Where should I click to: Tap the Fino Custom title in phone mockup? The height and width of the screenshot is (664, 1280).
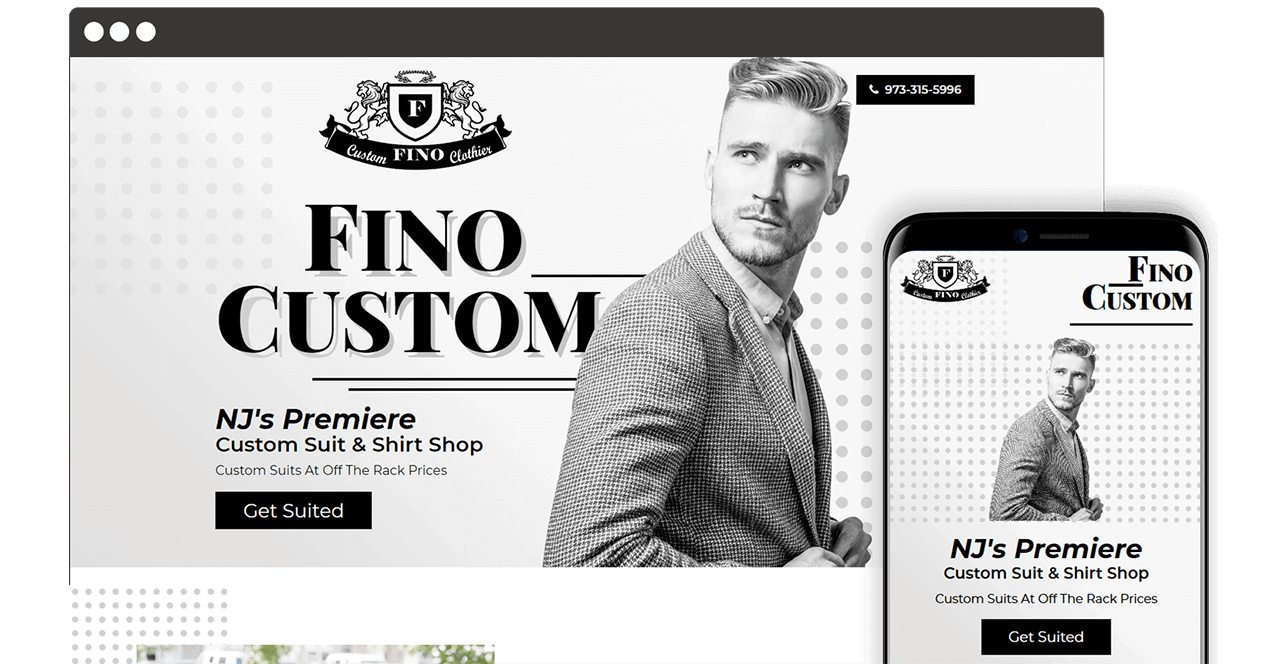[1137, 285]
